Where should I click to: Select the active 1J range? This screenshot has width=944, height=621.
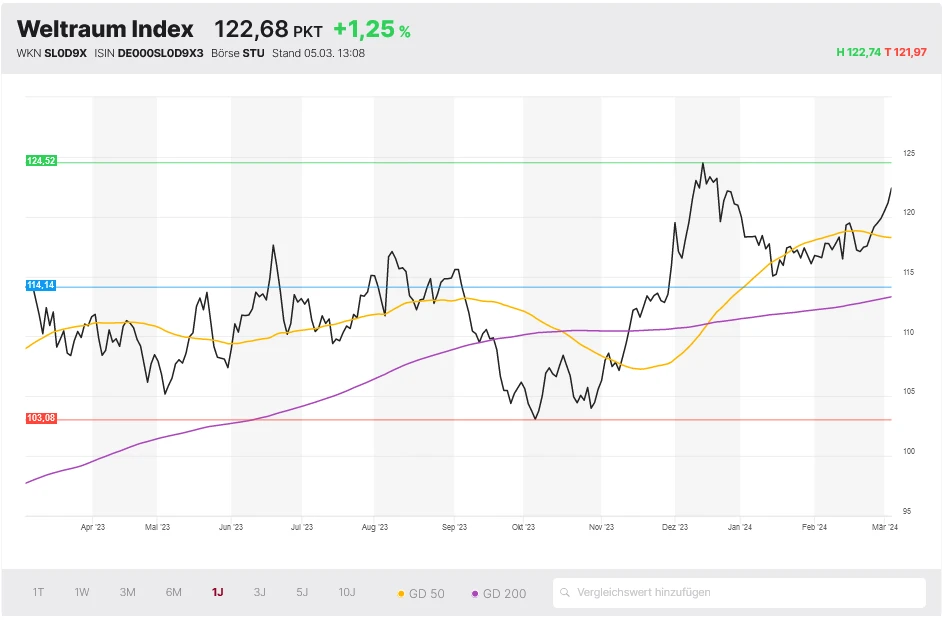coord(217,593)
